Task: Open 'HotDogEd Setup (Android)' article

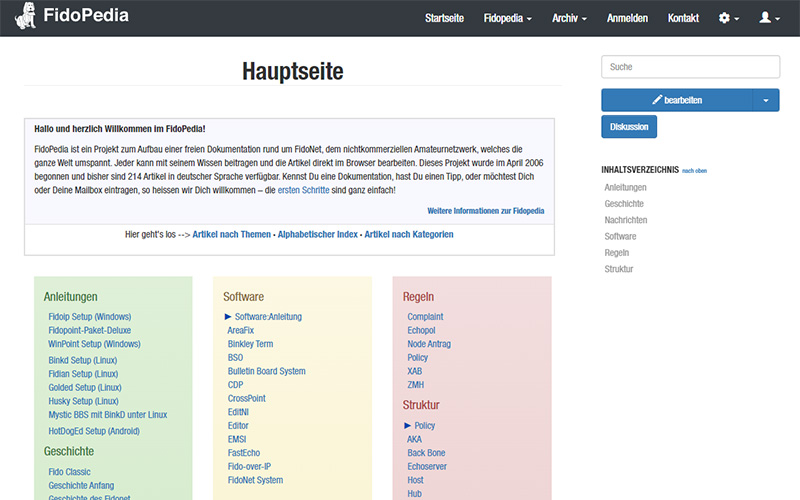Action: 94,431
